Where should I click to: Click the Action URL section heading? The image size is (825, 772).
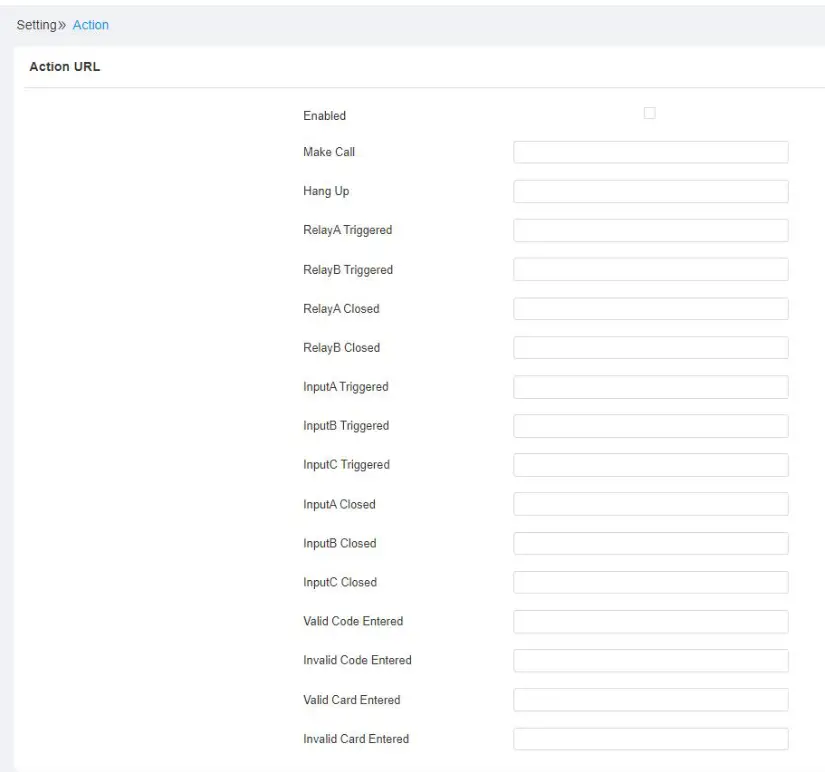click(x=58, y=68)
